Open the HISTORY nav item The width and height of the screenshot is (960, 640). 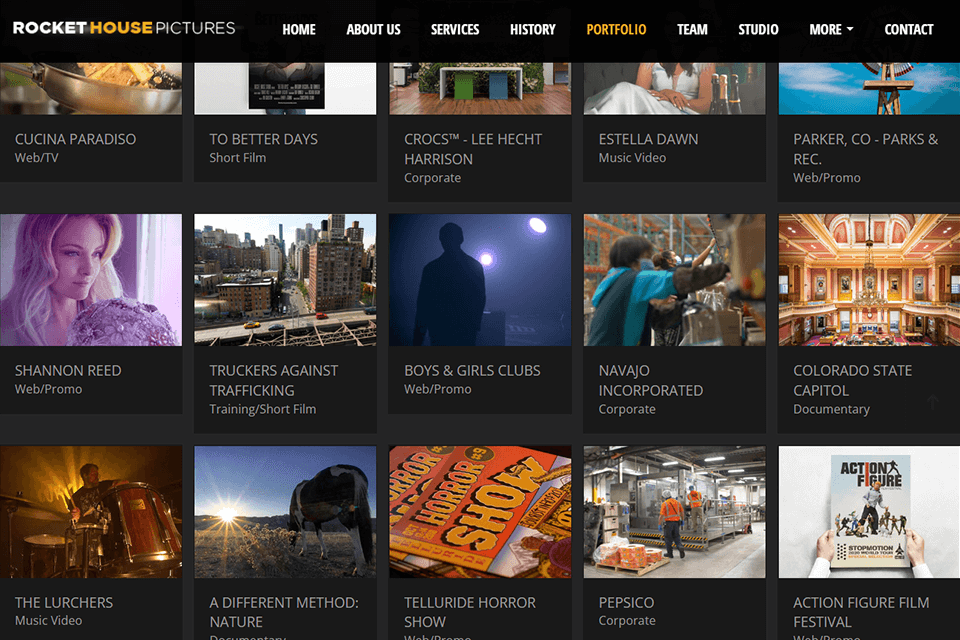click(x=533, y=29)
